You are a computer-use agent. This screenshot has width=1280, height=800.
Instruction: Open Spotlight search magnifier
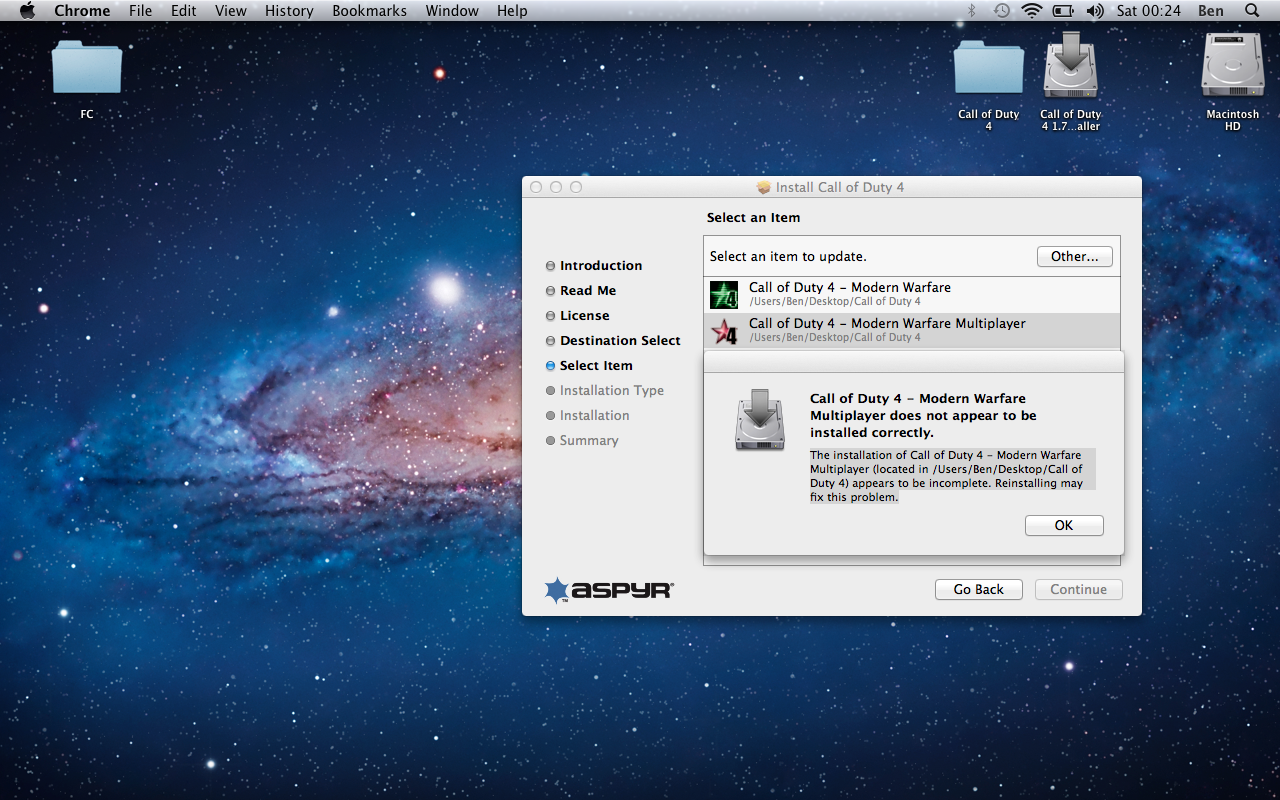[1252, 11]
